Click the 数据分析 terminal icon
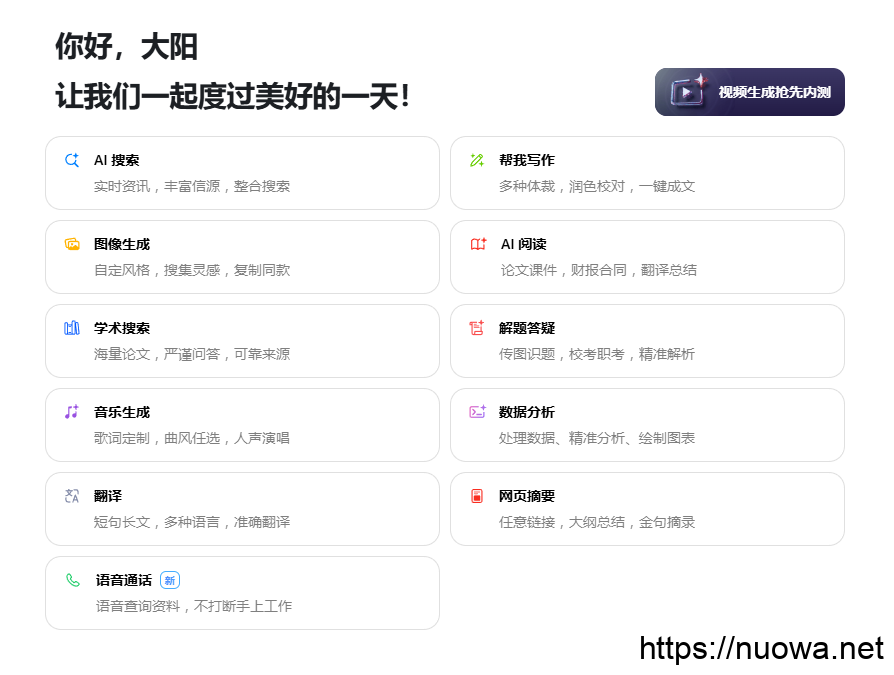This screenshot has width=894, height=675. click(477, 412)
